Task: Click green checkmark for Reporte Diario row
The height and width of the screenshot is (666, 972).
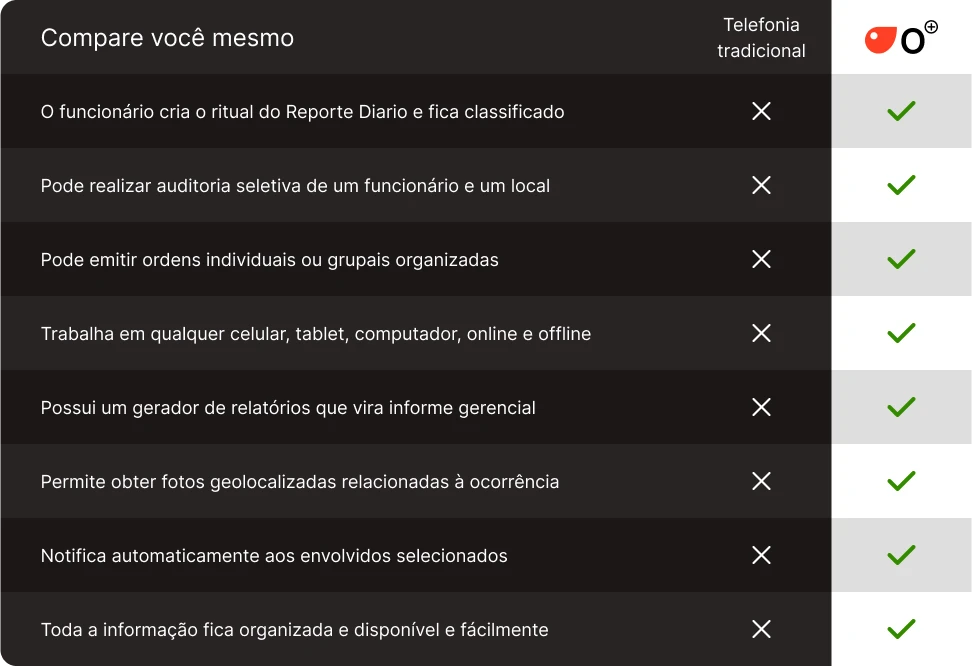Action: pos(901,111)
